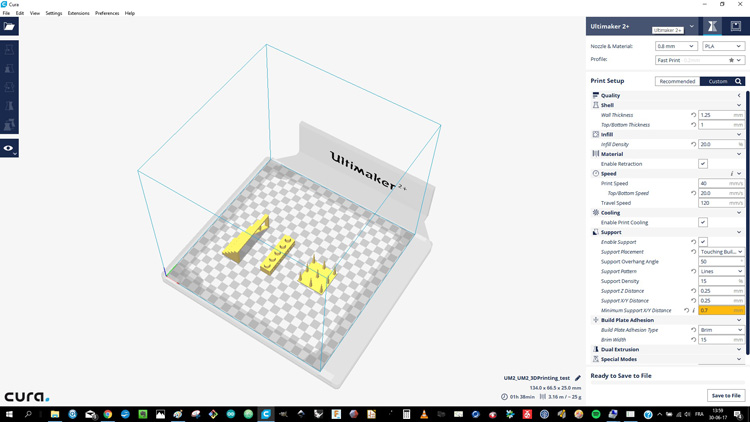This screenshot has width=750, height=422.
Task: Edit job name with the pencil icon
Action: (578, 378)
